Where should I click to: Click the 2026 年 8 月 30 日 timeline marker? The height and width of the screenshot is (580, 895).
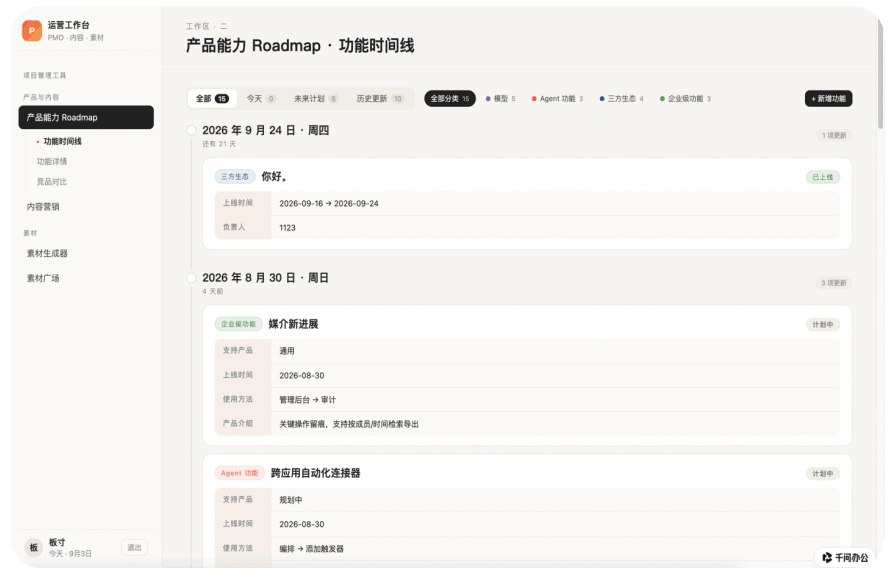(x=191, y=277)
